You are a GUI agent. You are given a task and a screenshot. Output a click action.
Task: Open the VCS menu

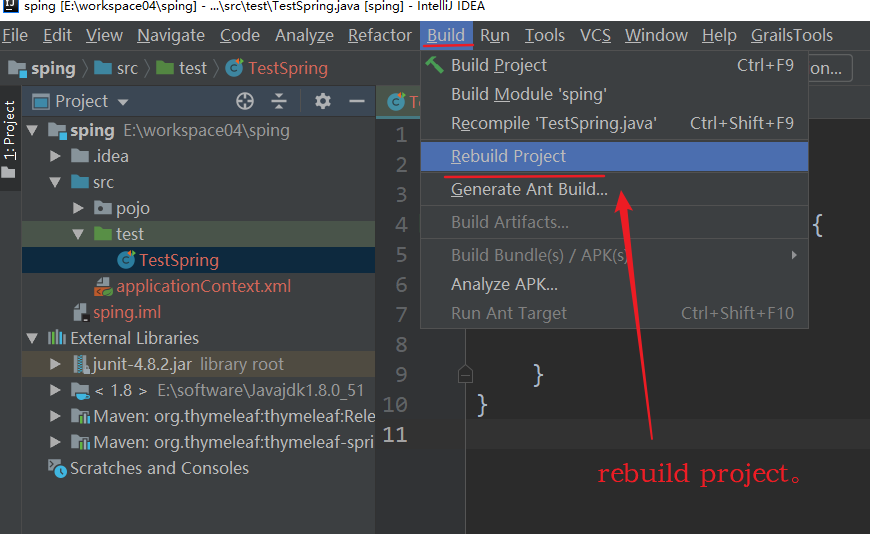595,35
